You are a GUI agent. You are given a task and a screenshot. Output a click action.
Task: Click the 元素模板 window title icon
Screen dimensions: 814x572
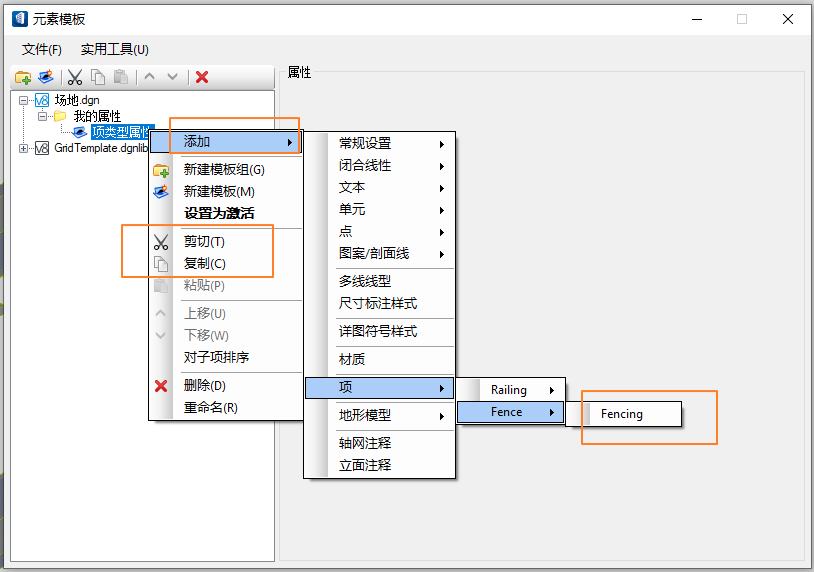pyautogui.click(x=19, y=19)
